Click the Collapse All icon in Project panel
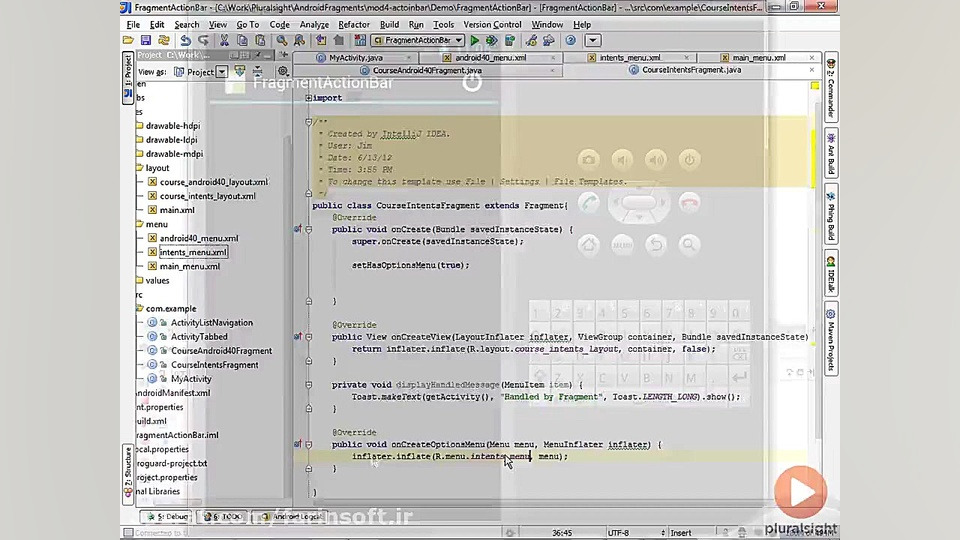Viewport: 960px width, 540px height. point(258,72)
